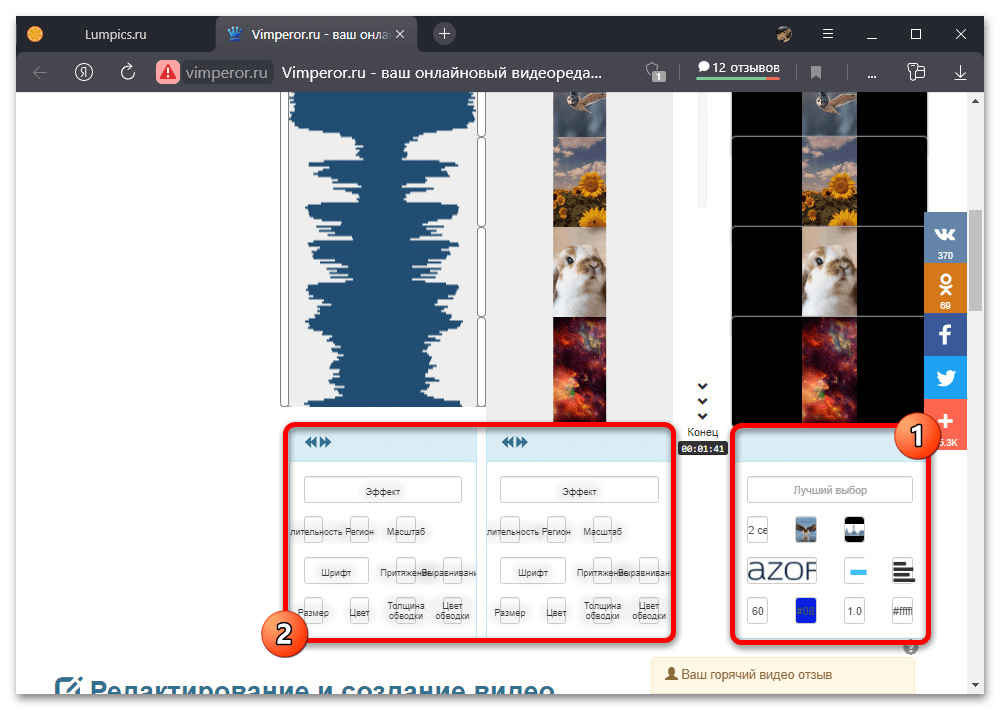The width and height of the screenshot is (1000, 710).
Task: Open the site security warning icon
Action: pyautogui.click(x=167, y=72)
